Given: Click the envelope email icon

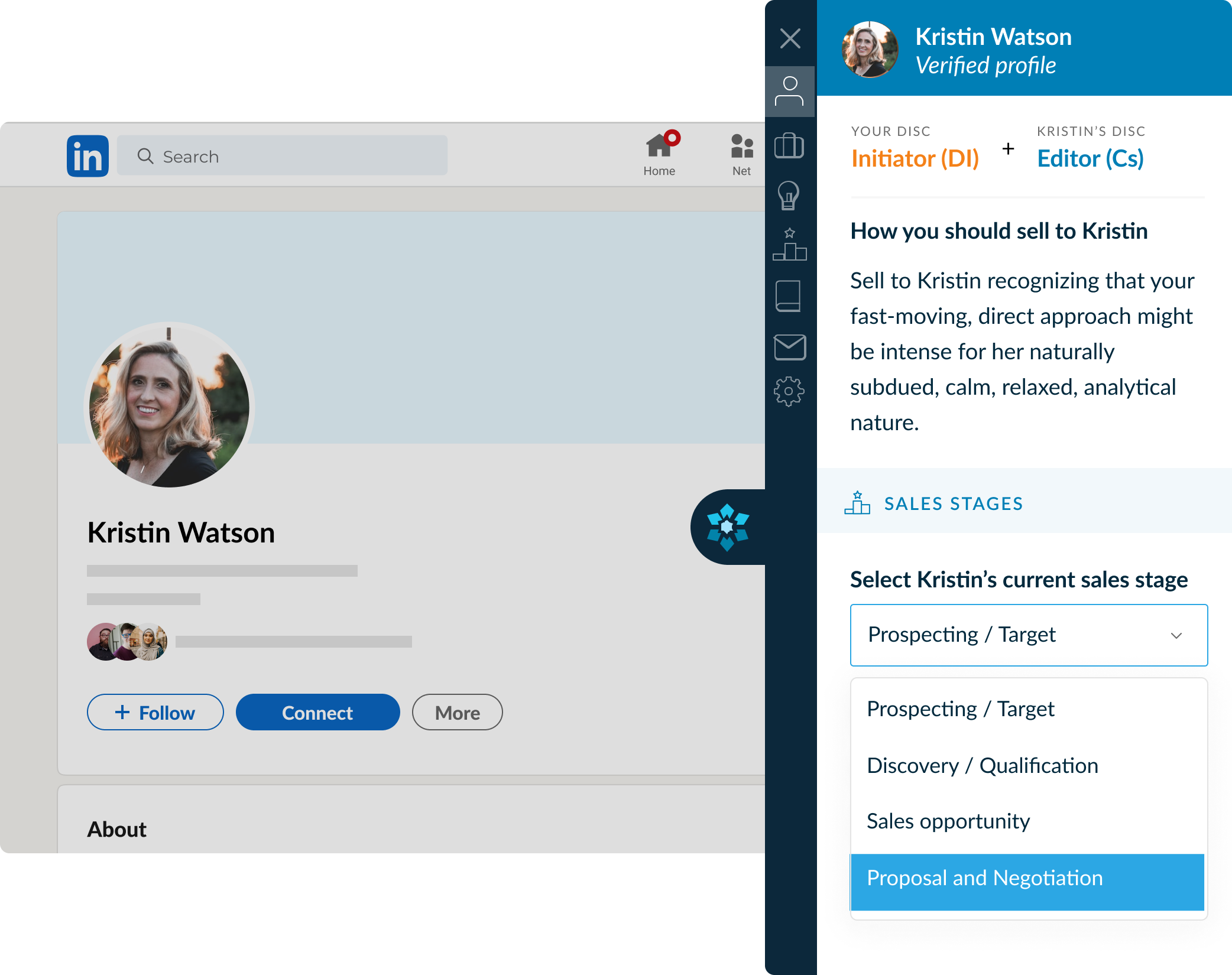Looking at the screenshot, I should 789,347.
